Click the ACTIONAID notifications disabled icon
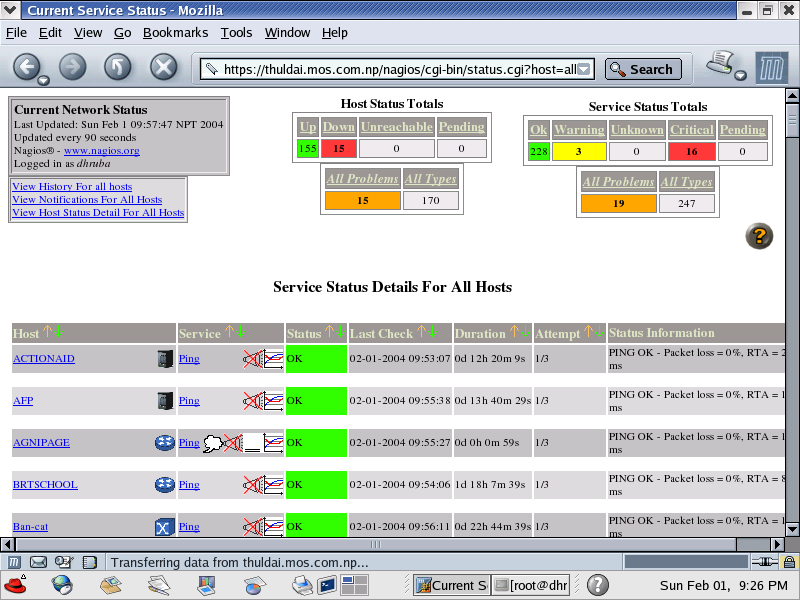The image size is (800, 600). click(x=253, y=359)
